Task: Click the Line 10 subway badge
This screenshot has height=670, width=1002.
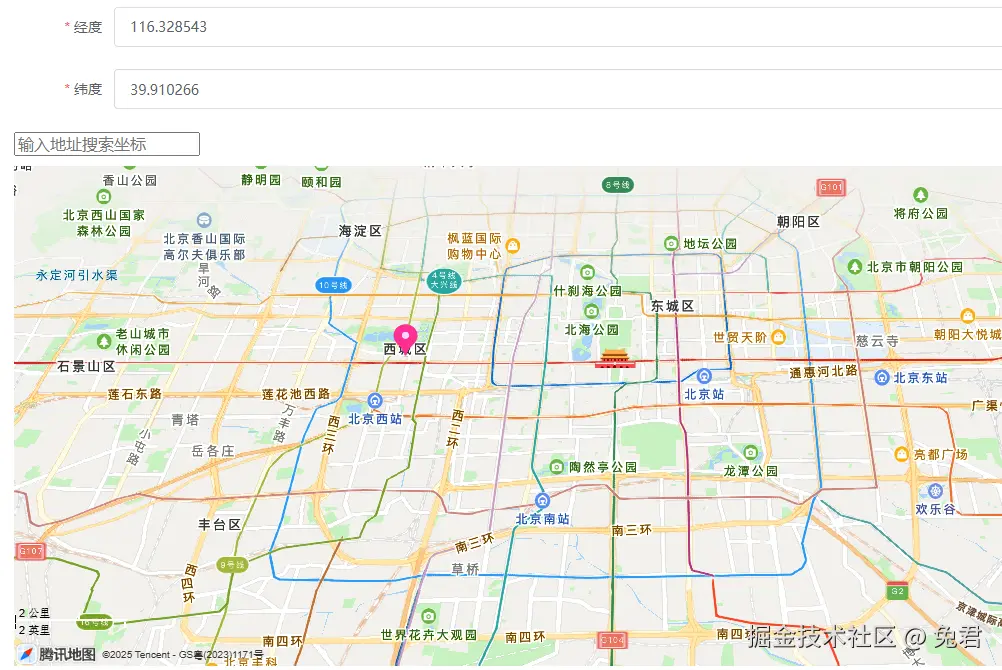Action: [x=333, y=285]
